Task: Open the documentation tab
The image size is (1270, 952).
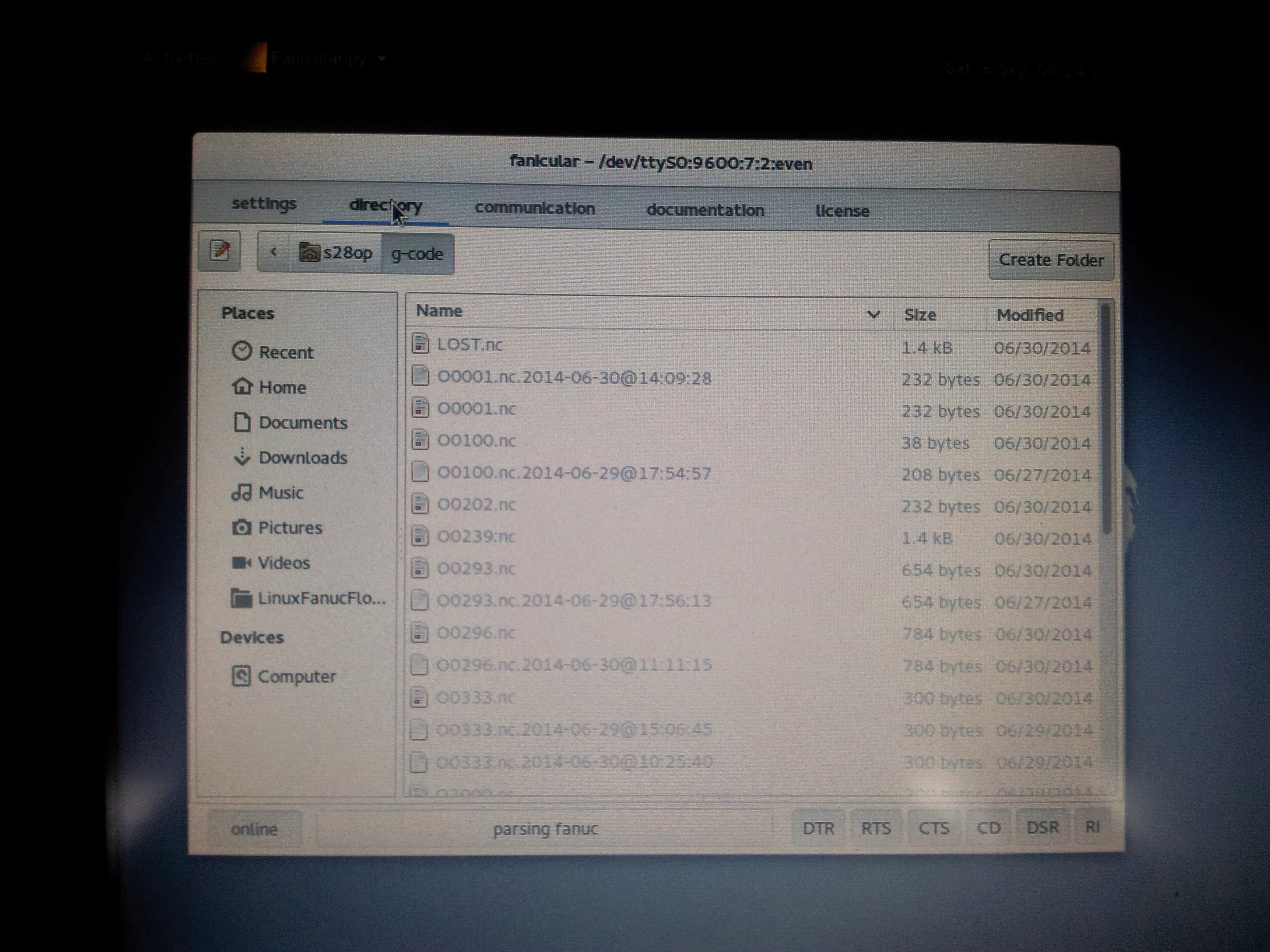Action: coord(705,210)
